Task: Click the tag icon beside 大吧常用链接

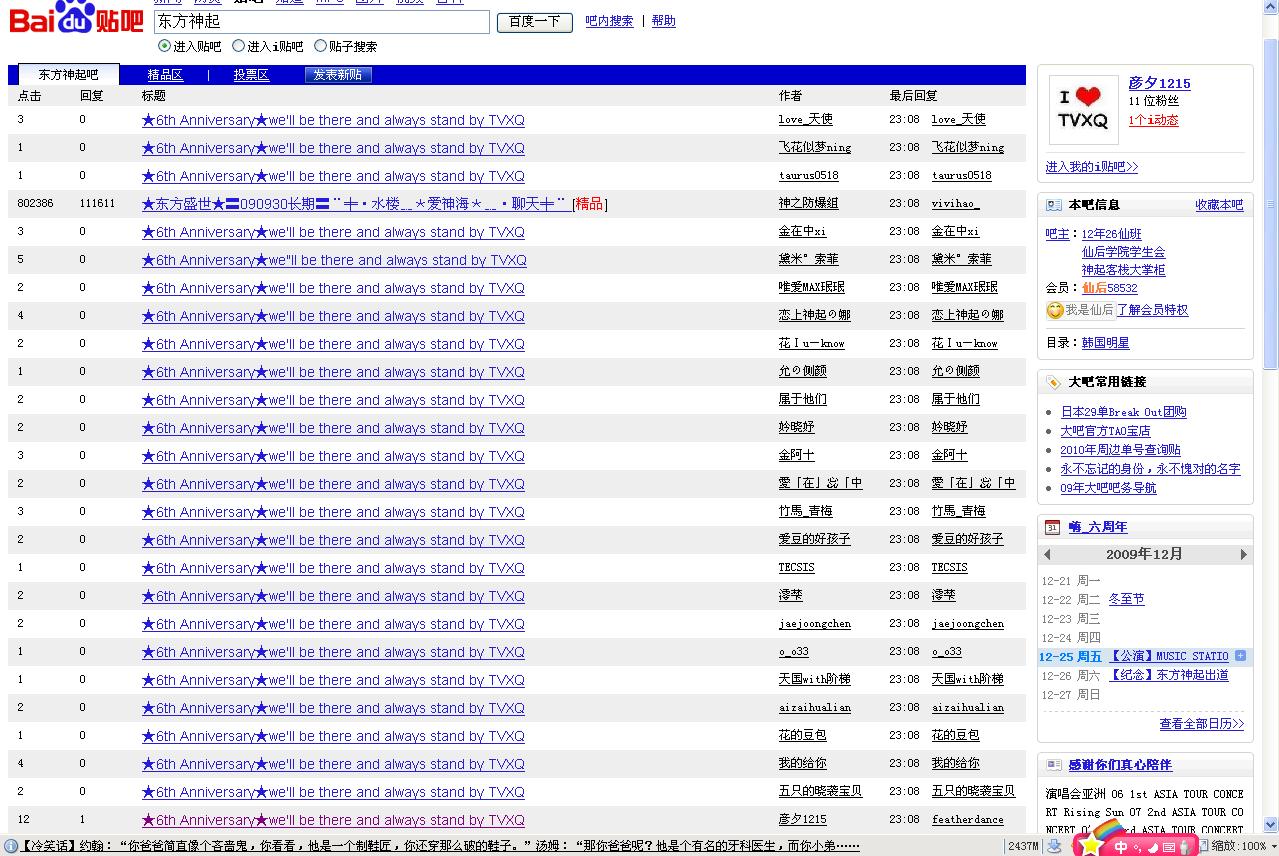Action: (x=1053, y=382)
